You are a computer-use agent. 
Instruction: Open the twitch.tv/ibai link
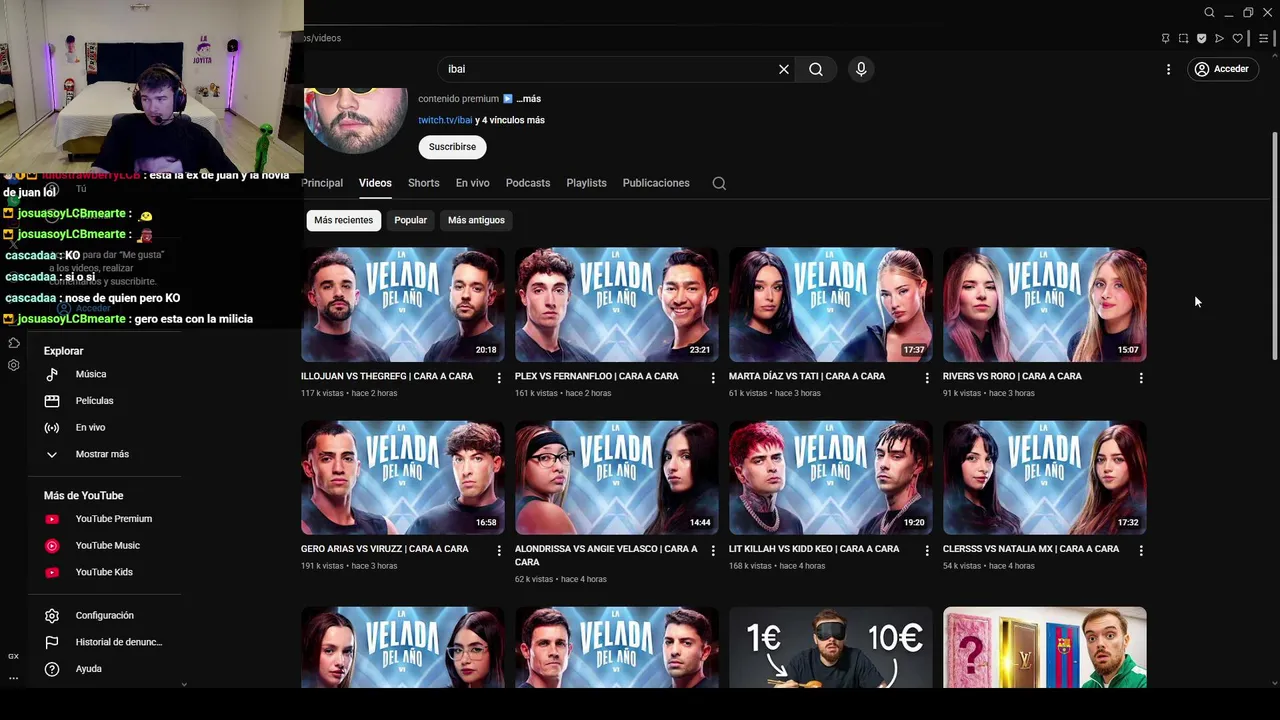tap(445, 120)
